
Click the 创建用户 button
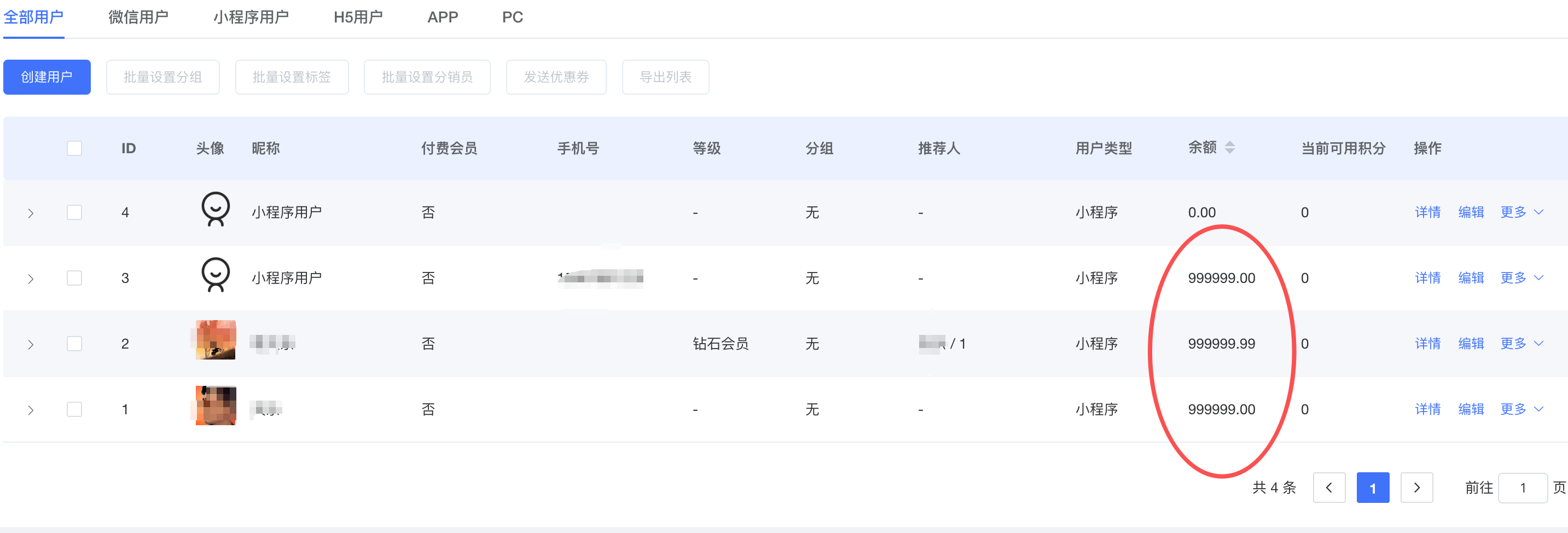(x=47, y=77)
